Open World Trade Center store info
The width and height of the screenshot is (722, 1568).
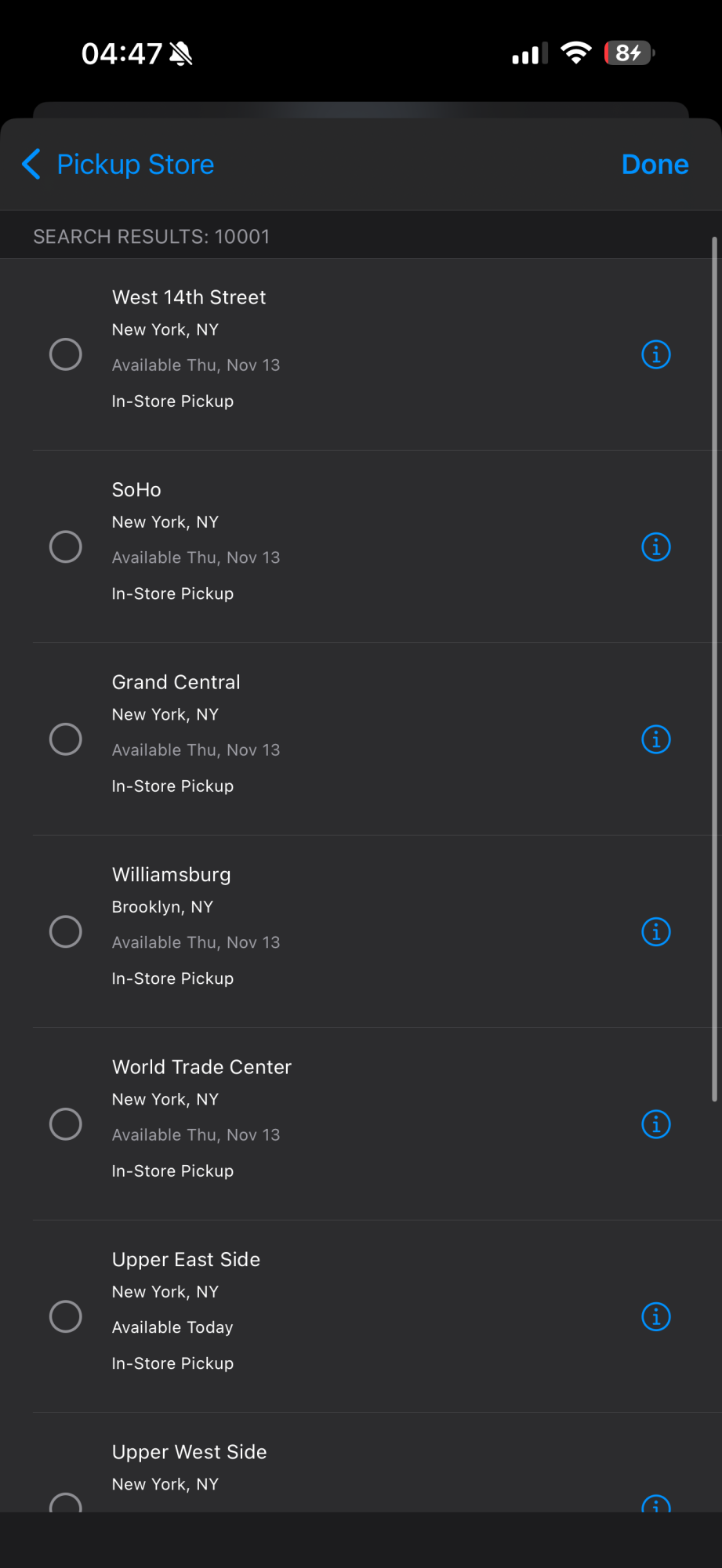(x=655, y=1124)
